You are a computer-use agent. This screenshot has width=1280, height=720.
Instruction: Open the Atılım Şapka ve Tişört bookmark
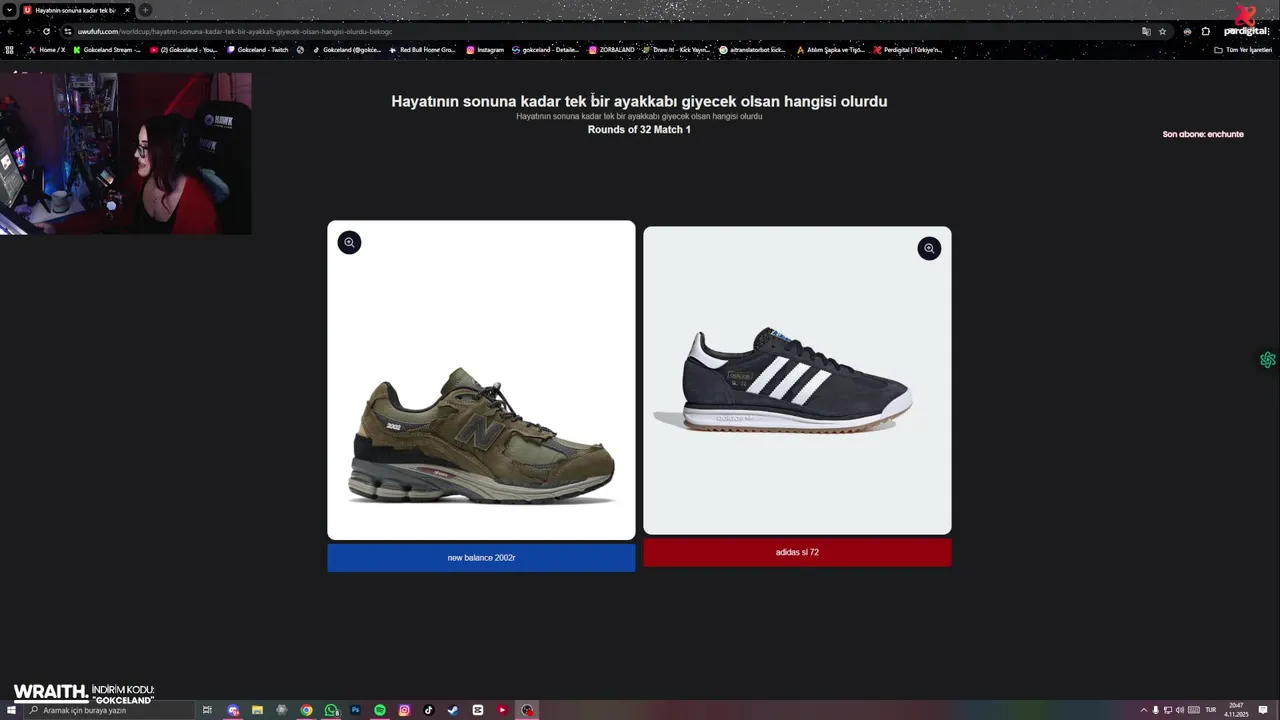pyautogui.click(x=830, y=50)
